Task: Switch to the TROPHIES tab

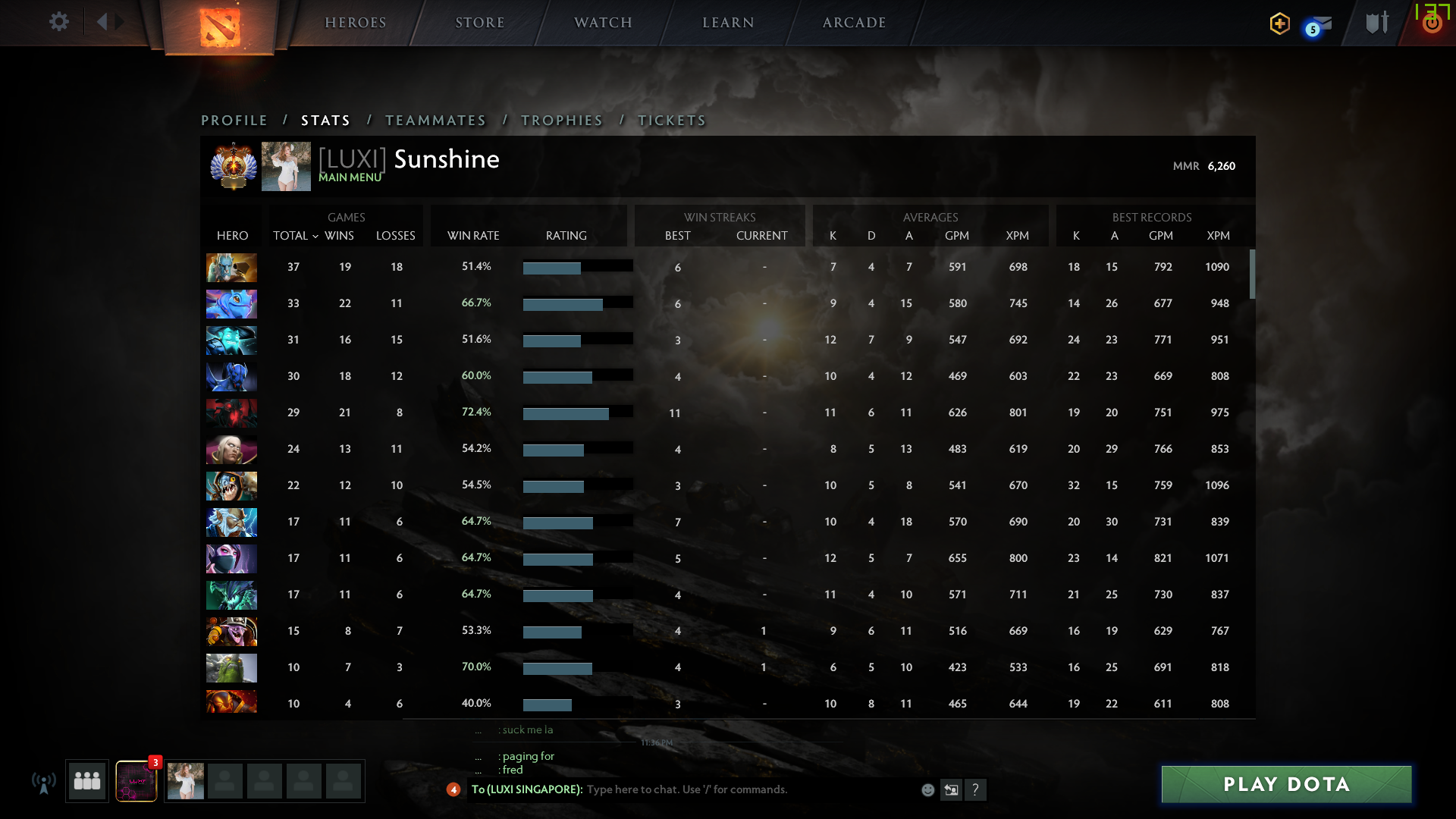Action: coord(561,120)
